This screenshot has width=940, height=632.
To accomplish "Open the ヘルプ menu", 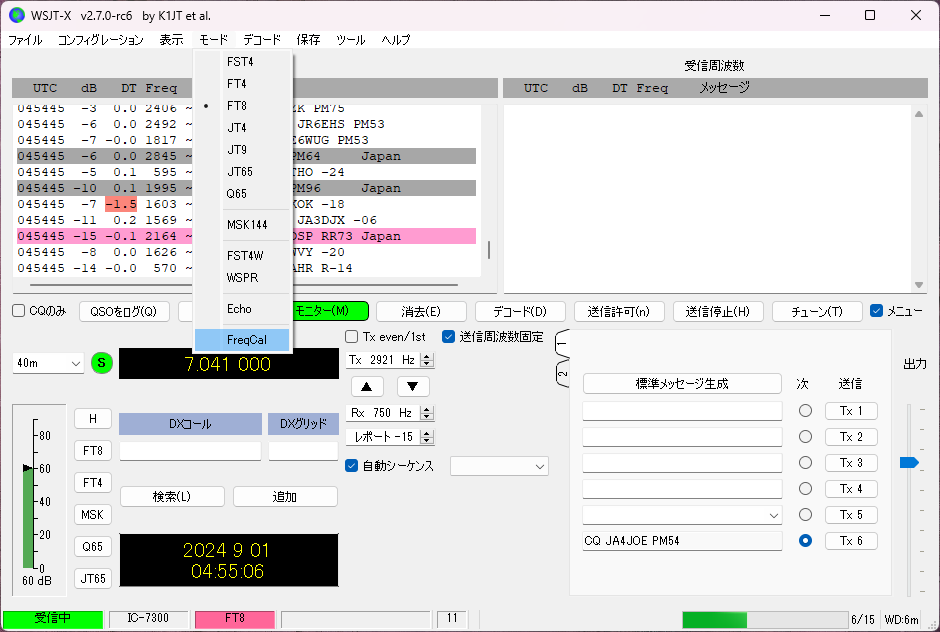I will click(396, 40).
